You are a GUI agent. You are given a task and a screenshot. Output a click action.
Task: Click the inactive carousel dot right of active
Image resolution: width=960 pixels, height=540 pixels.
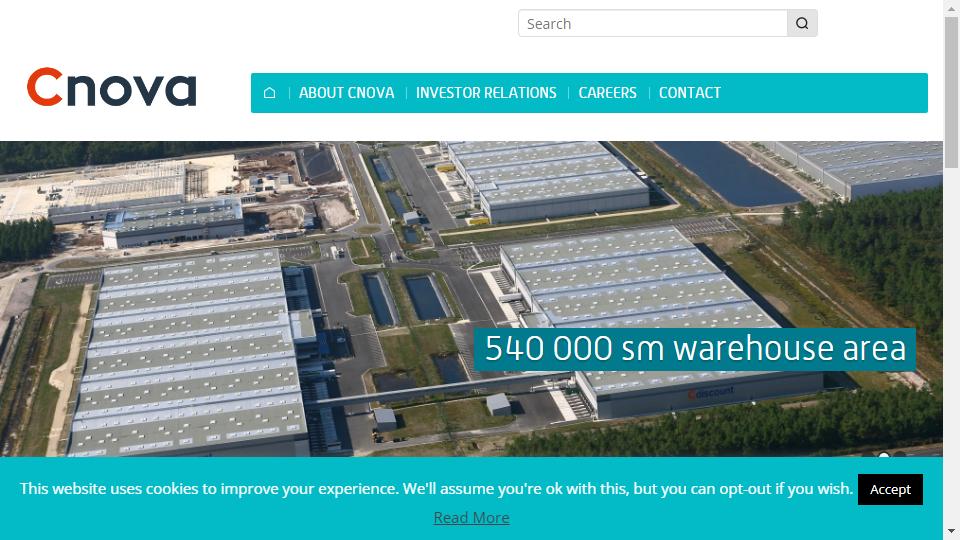tap(900, 455)
